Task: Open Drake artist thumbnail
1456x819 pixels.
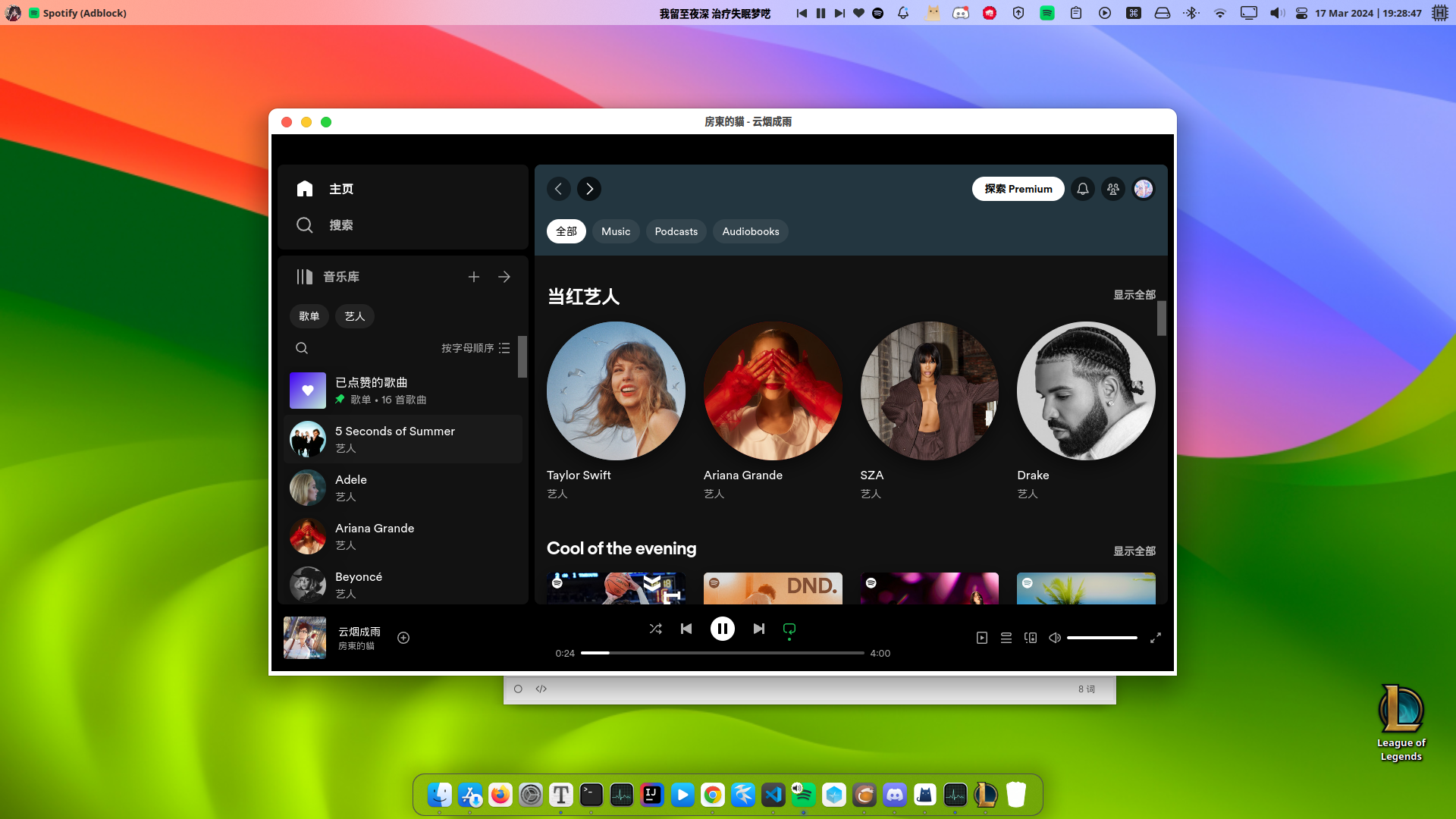Action: (1086, 391)
